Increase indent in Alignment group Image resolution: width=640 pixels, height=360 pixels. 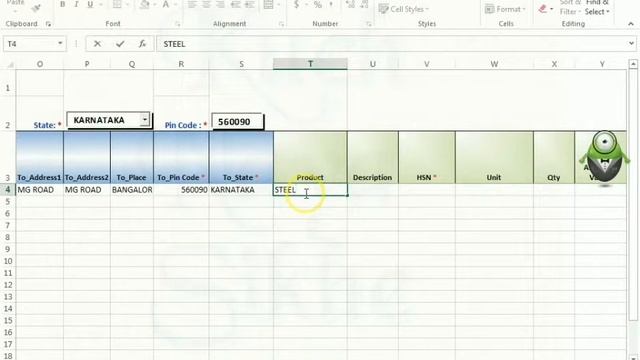pyautogui.click(x=249, y=4)
